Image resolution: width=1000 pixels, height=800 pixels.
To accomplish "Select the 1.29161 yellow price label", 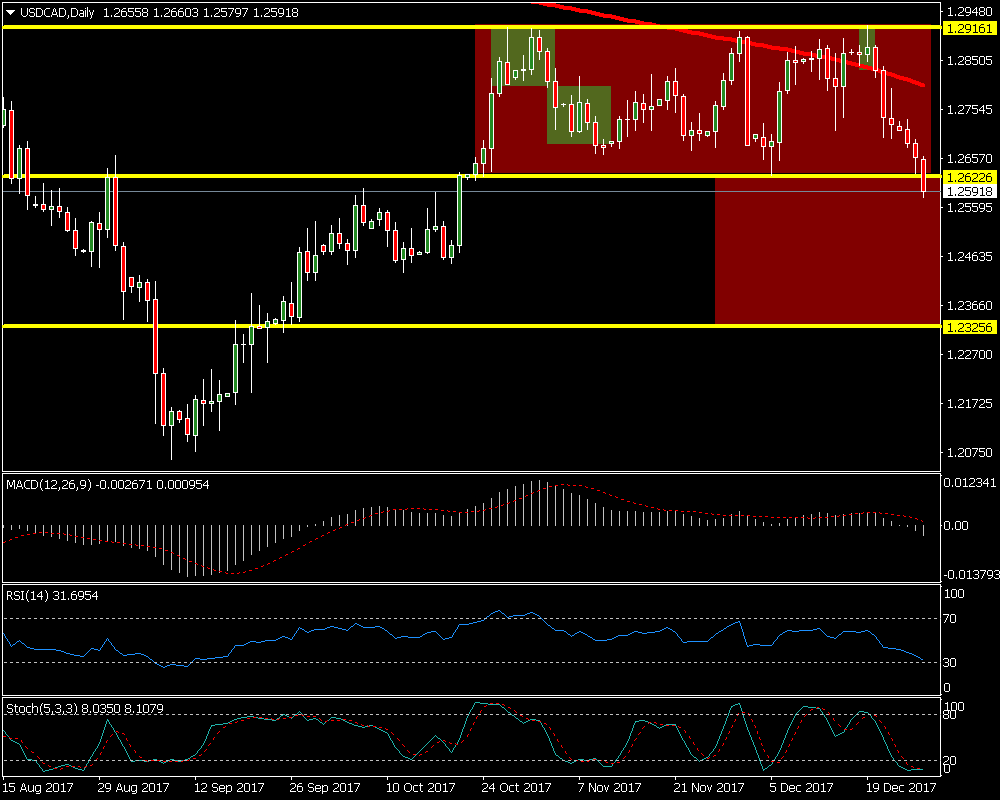I will click(969, 29).
